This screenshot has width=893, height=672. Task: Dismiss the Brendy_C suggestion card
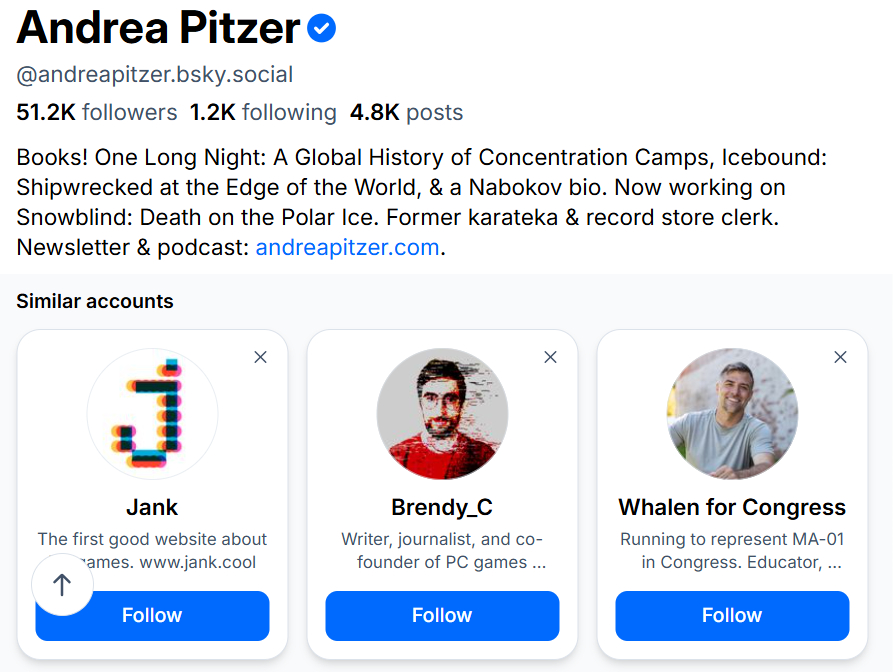pos(550,357)
